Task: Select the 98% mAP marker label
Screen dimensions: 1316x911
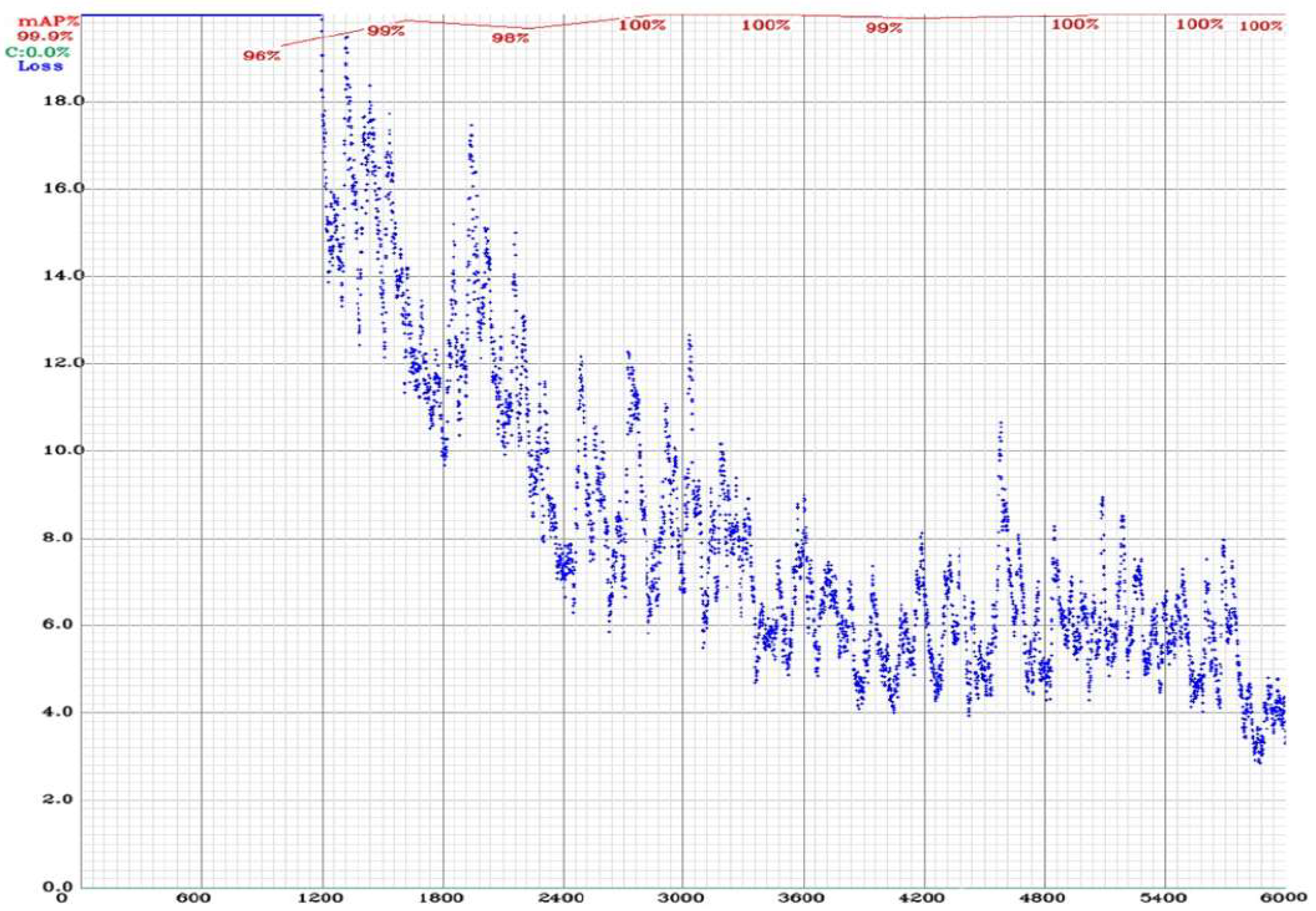Action: (x=511, y=39)
